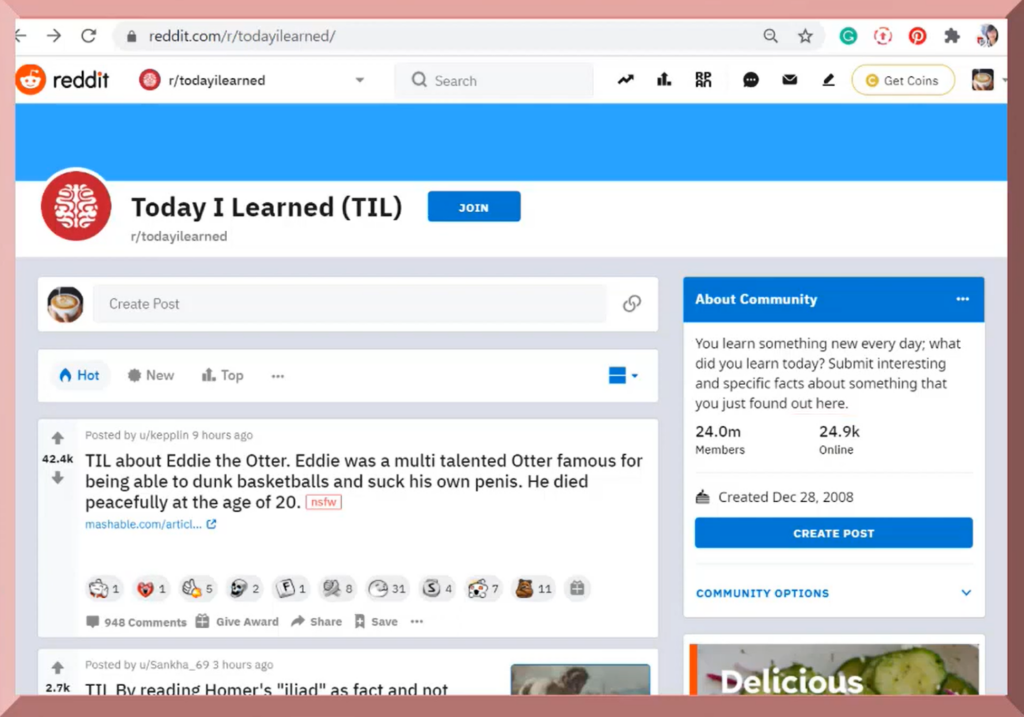This screenshot has height=717, width=1024.
Task: Click the skull award with count 2
Action: pyautogui.click(x=244, y=588)
